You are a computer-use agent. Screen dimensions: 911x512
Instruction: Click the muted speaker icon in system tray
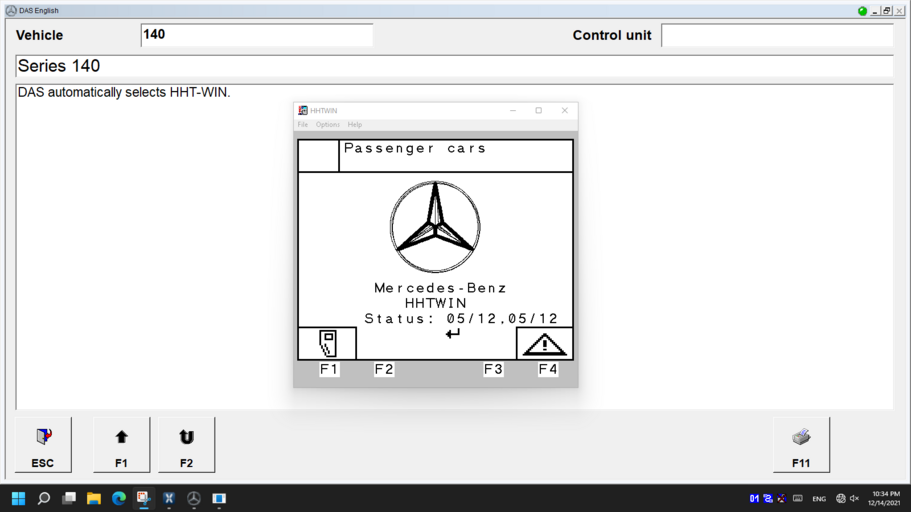855,499
